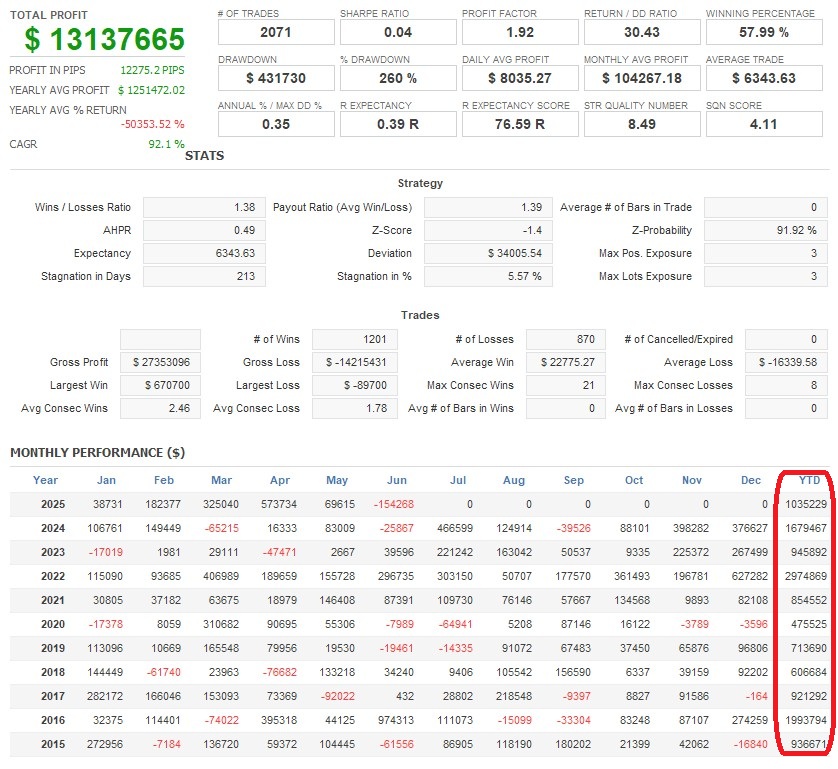This screenshot has height=769, width=838.
Task: Select 2022 YTD total 2974869
Action: (x=806, y=576)
